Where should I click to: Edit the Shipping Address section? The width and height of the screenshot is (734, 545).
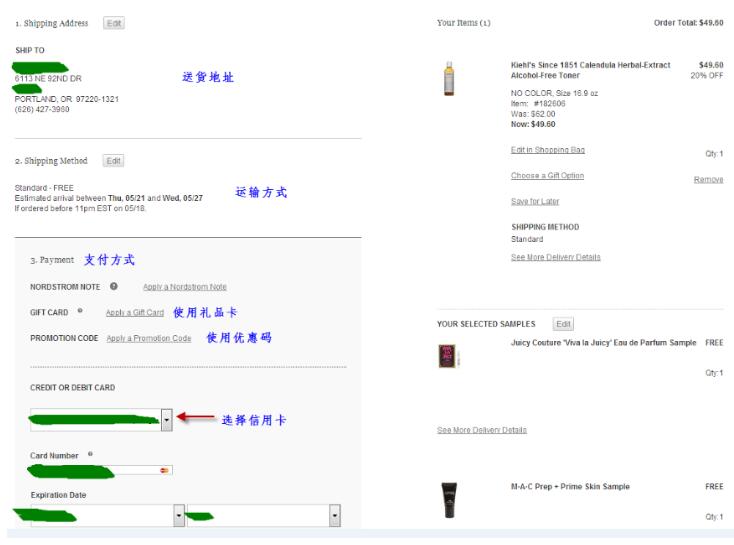(114, 23)
